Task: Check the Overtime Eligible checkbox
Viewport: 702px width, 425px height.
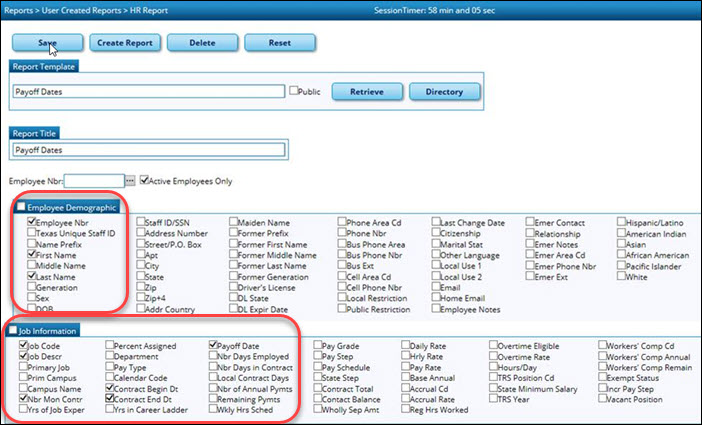Action: pyautogui.click(x=493, y=344)
